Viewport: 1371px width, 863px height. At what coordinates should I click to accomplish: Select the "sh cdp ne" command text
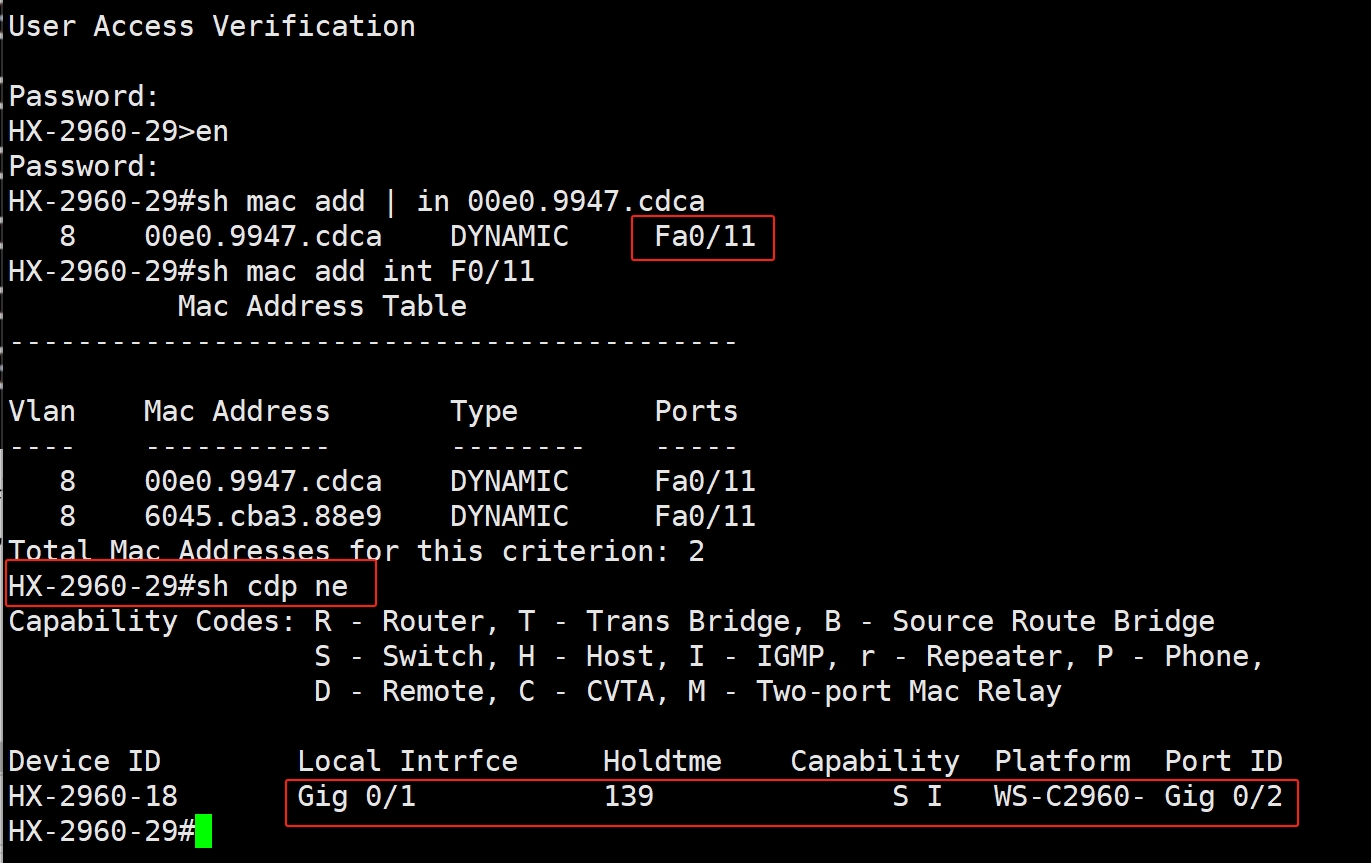(272, 586)
